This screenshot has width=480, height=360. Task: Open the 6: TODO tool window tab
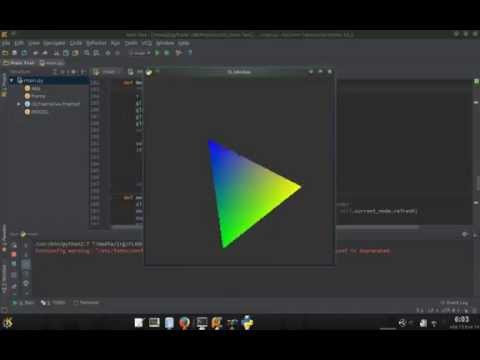(53, 302)
